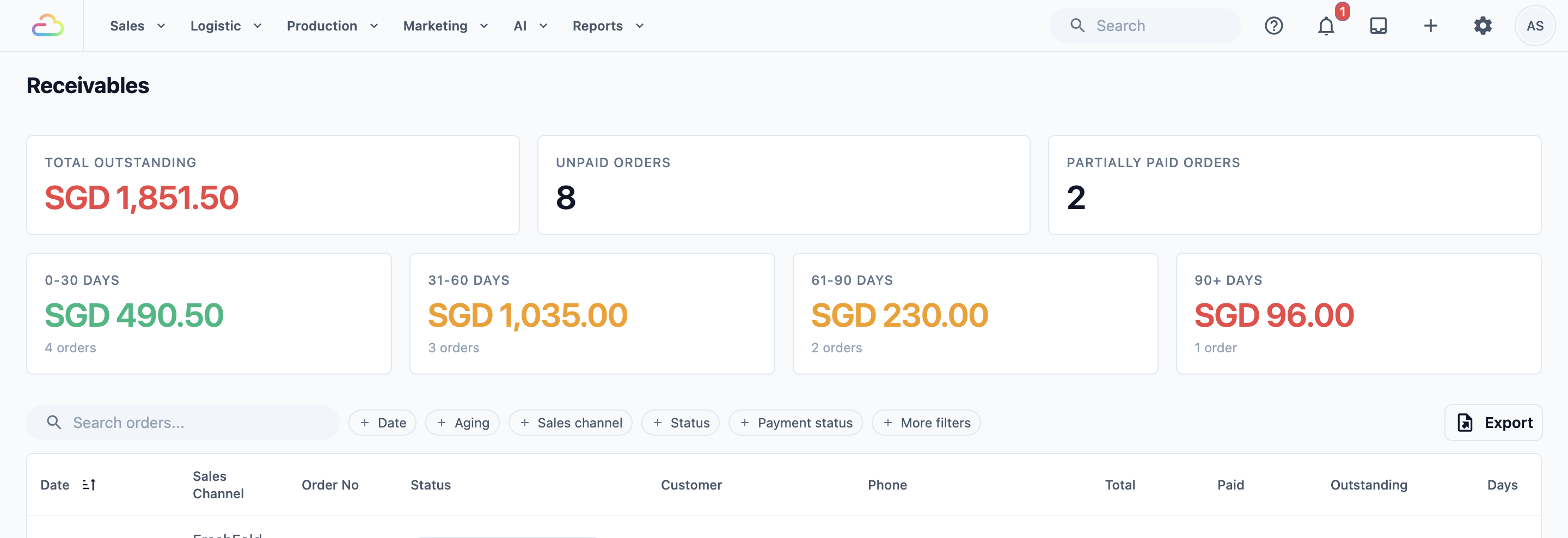
Task: Click the Status column header
Action: click(x=430, y=485)
